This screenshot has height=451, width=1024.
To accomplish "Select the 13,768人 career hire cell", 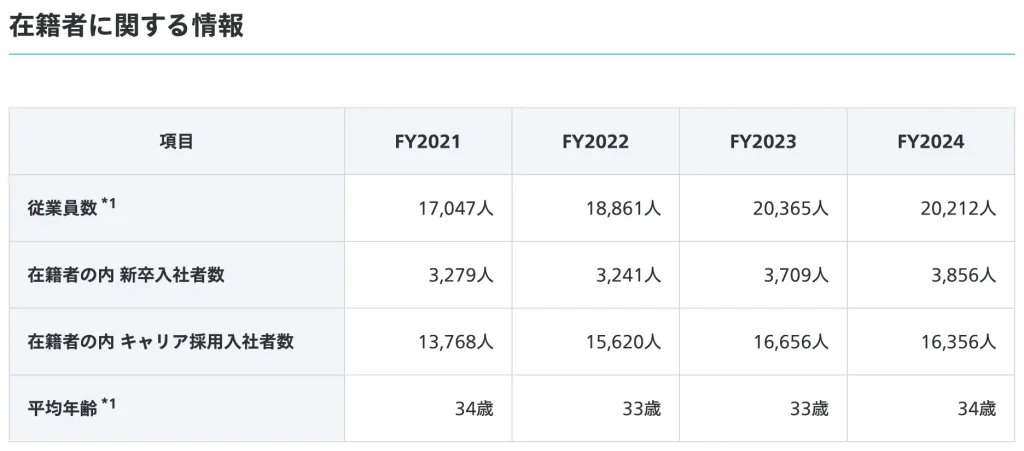I will coord(455,342).
